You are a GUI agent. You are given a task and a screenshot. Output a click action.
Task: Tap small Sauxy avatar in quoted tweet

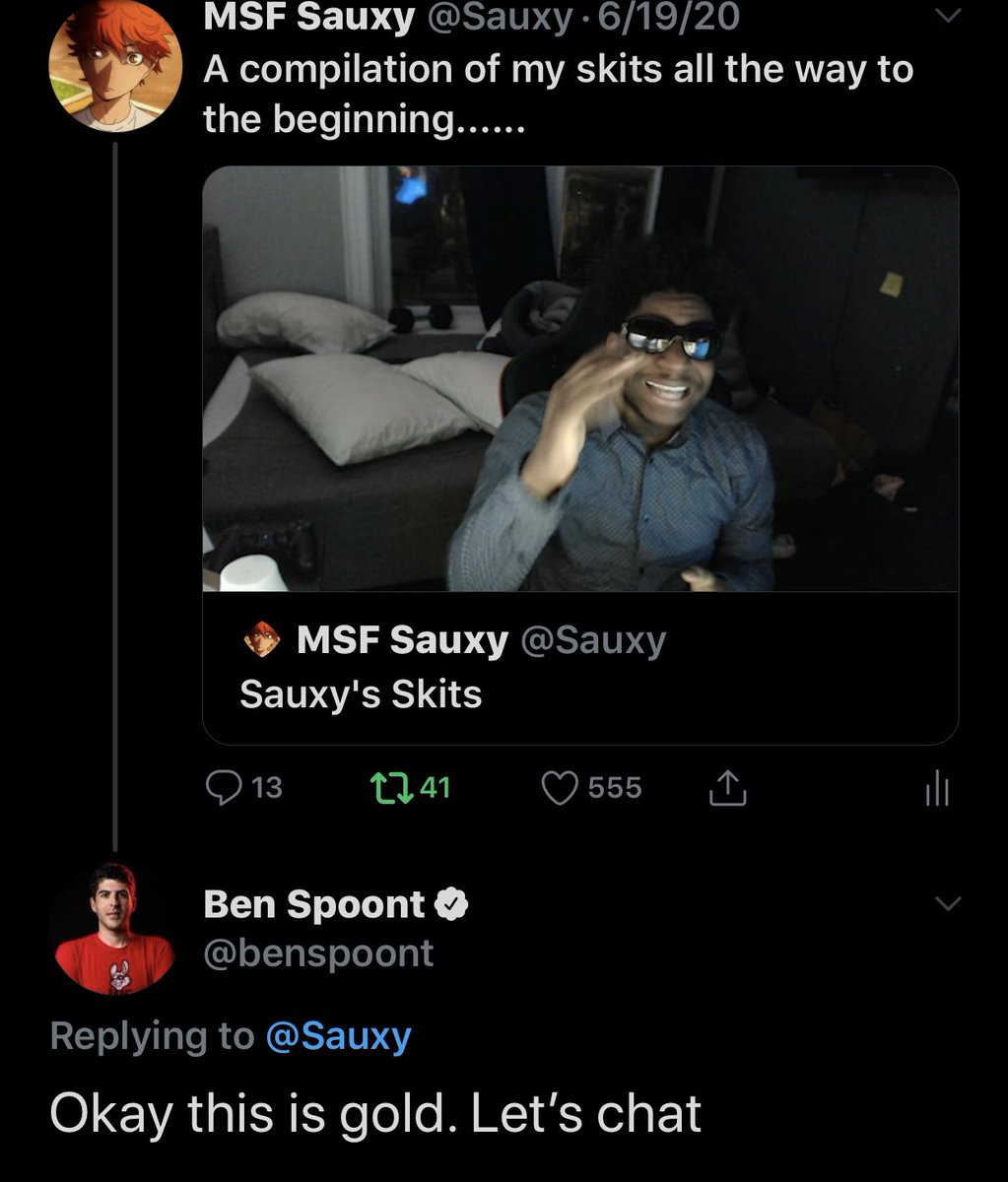[262, 640]
